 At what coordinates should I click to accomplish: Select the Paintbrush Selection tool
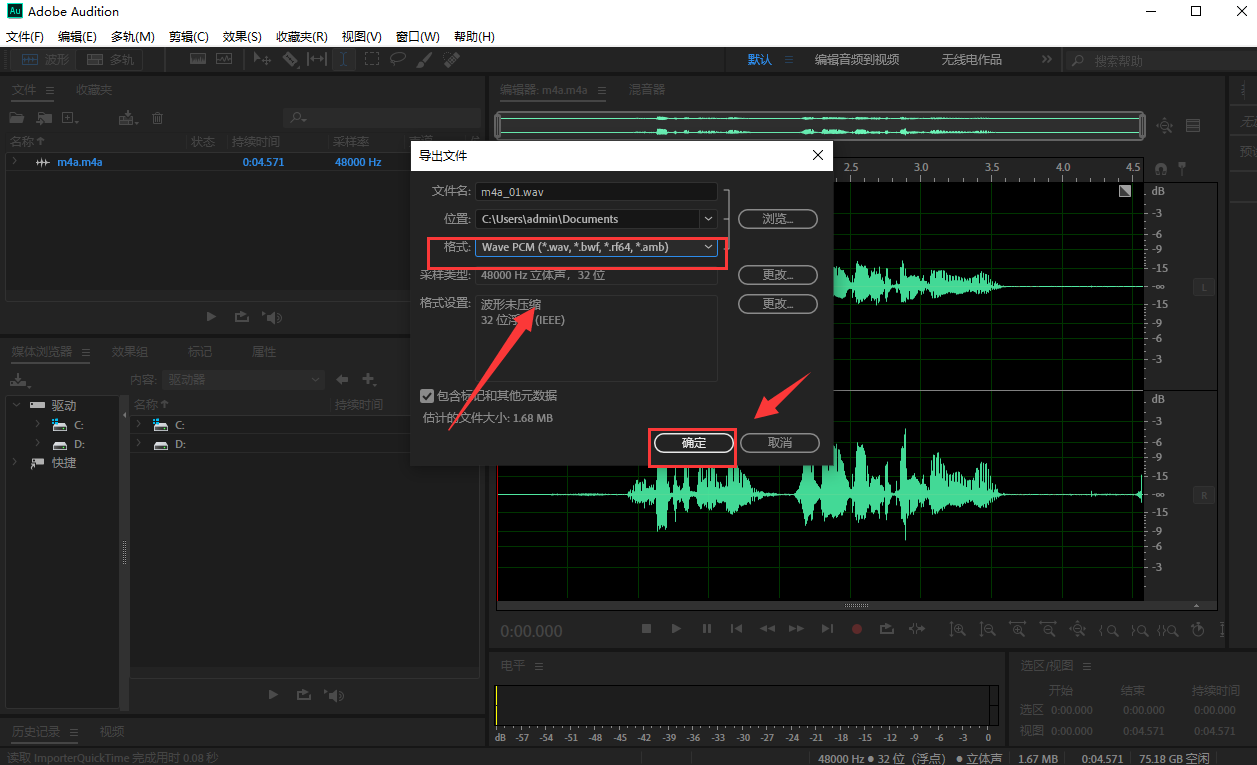point(424,60)
